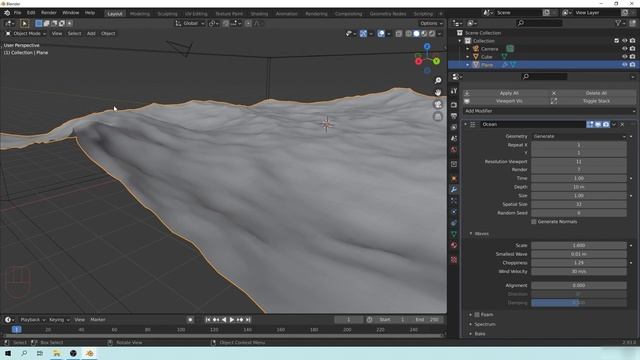Disable Plane in renders camera icon
The height and width of the screenshot is (360, 640).
pos(632,64)
